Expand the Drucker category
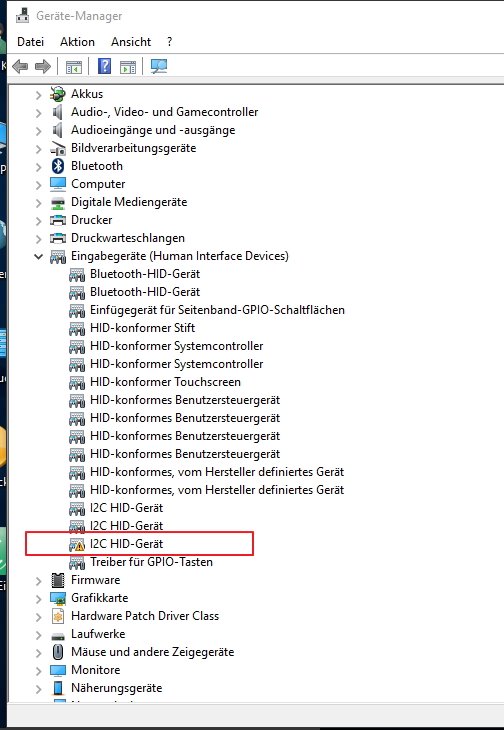504x730 pixels. (39, 221)
